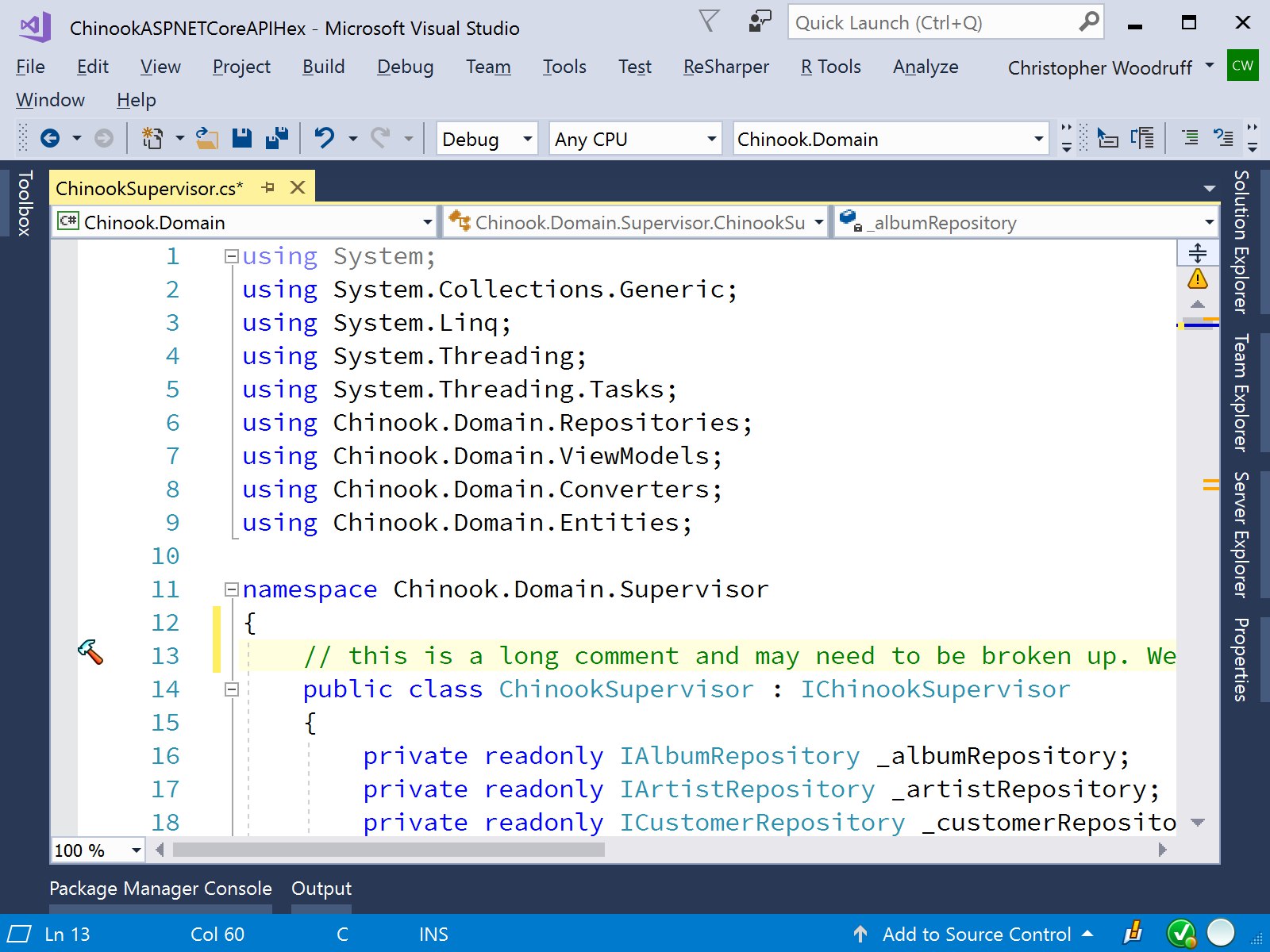Open the undo history dropdown arrow
1270x952 pixels.
tap(352, 139)
